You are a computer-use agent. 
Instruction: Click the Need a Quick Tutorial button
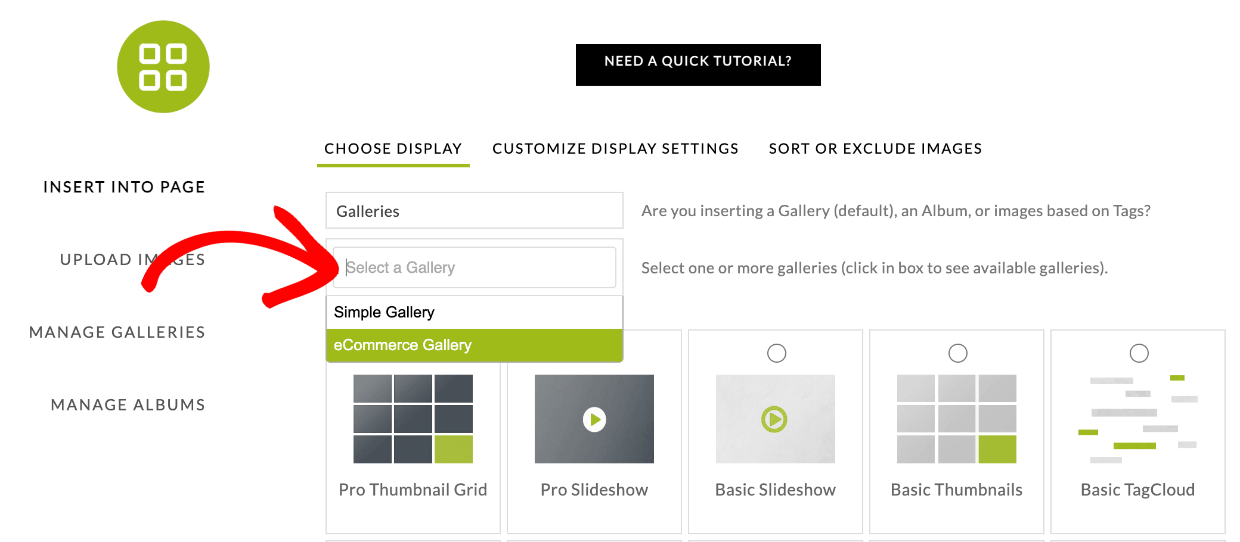pos(698,62)
